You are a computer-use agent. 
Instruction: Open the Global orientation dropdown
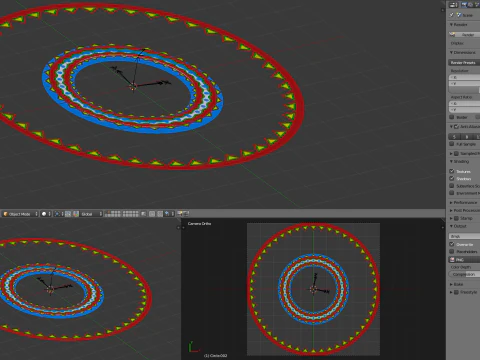[91, 214]
